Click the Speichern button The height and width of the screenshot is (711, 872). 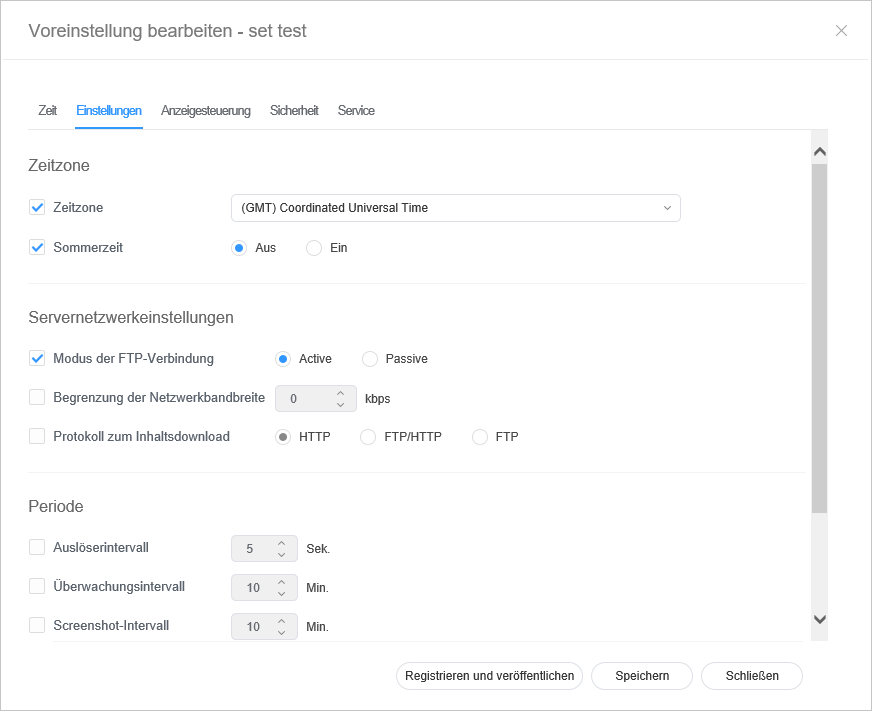[642, 676]
